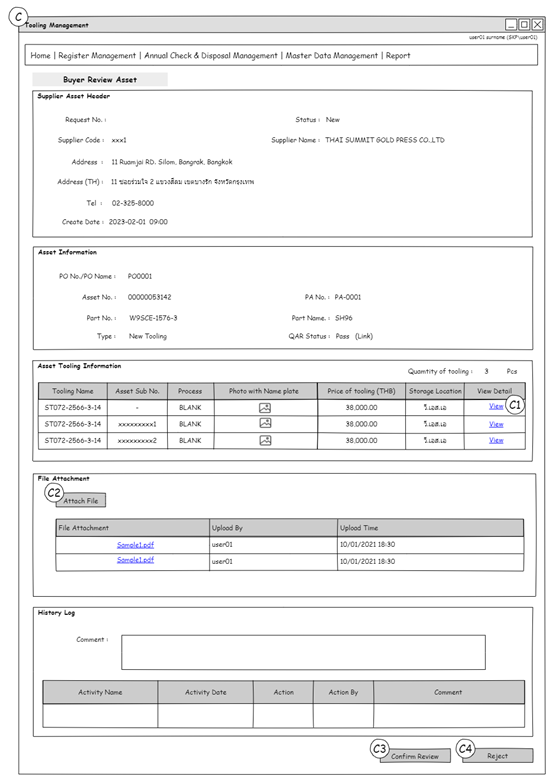Screen dimensions: 556x783
Task: Click the Activity Date column header
Action: point(205,692)
